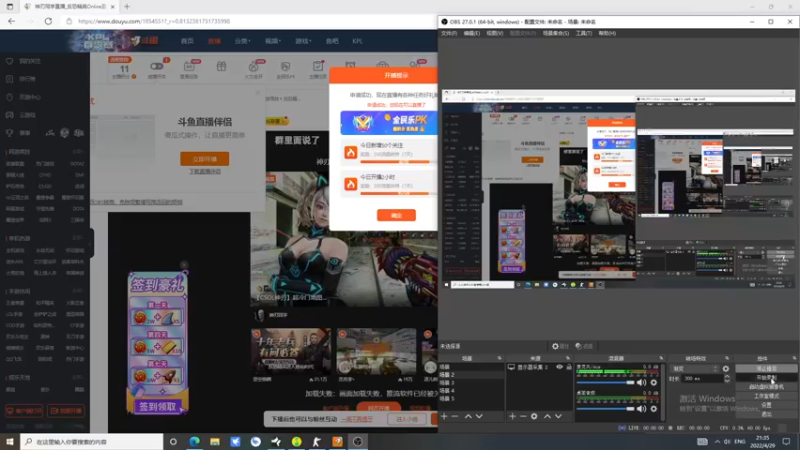800x450 pixels.
Task: Open the scene transition type dropdown
Action: 695,369
